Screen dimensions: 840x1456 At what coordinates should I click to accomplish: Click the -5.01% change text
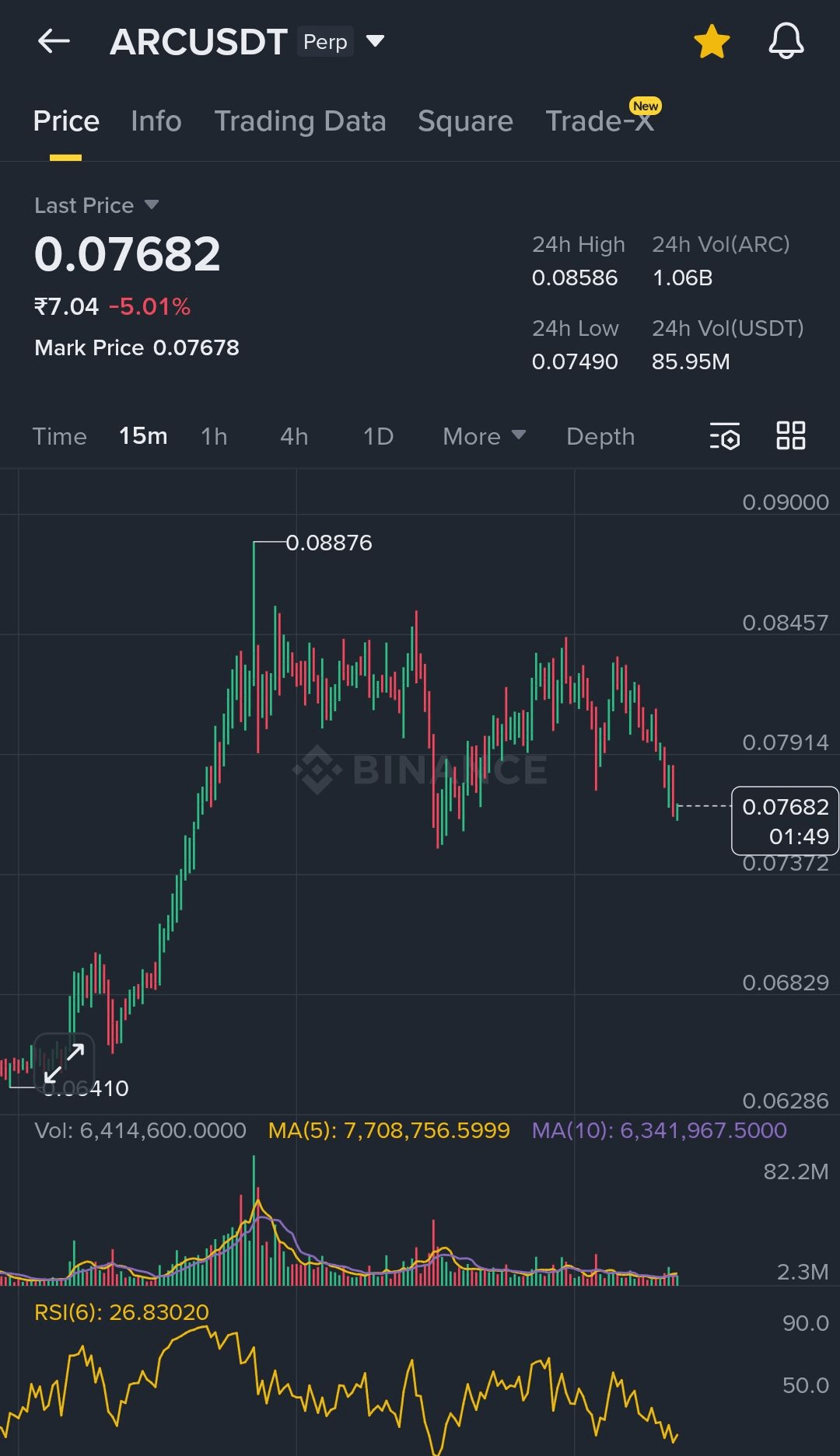click(x=150, y=306)
